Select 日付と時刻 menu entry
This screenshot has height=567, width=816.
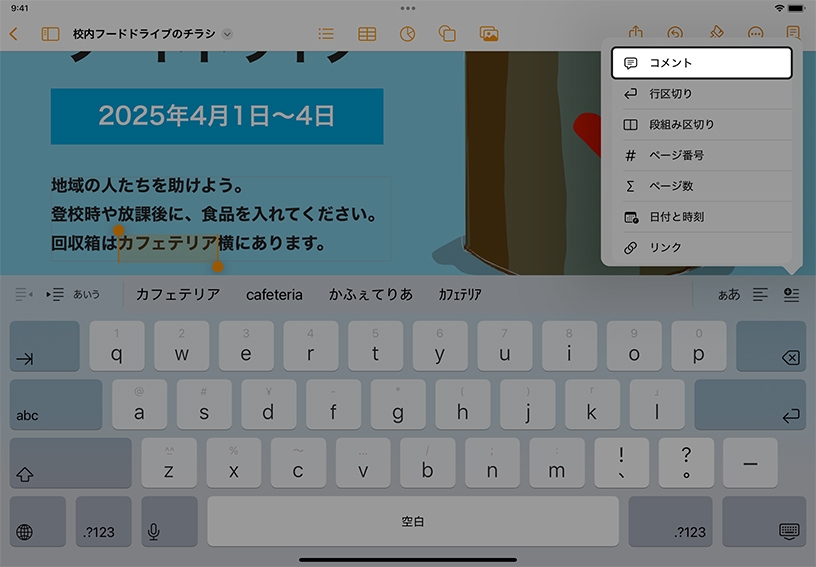(x=701, y=217)
